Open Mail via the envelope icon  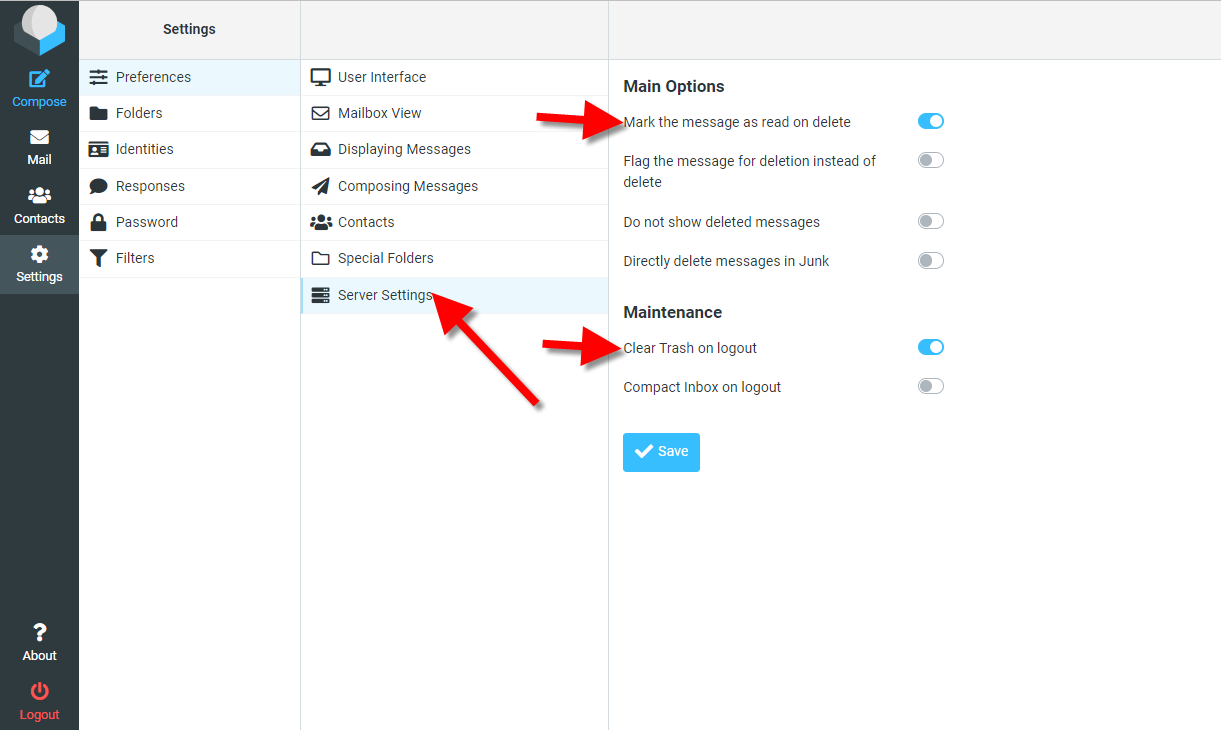tap(39, 137)
